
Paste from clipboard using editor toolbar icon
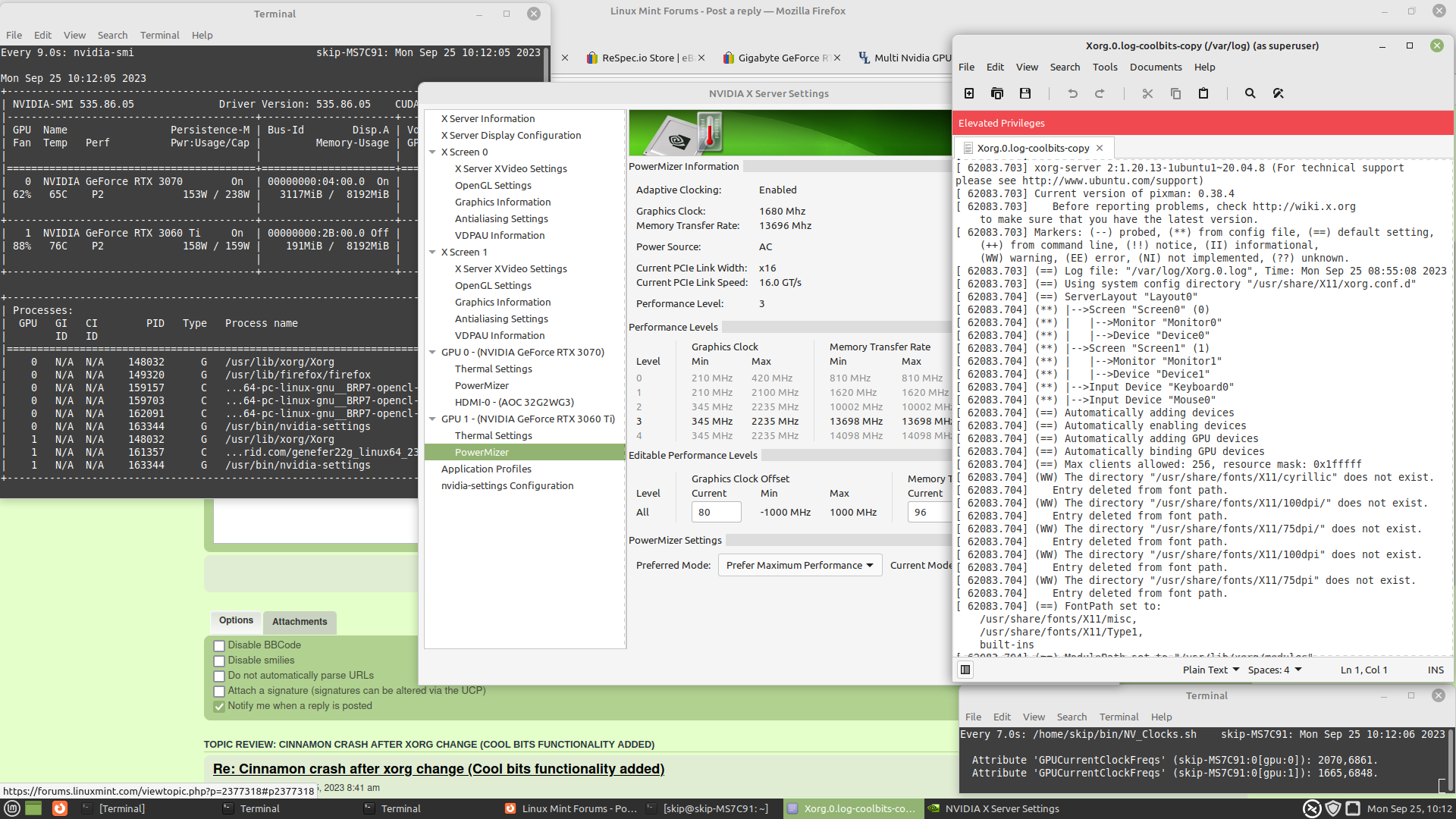click(1203, 93)
